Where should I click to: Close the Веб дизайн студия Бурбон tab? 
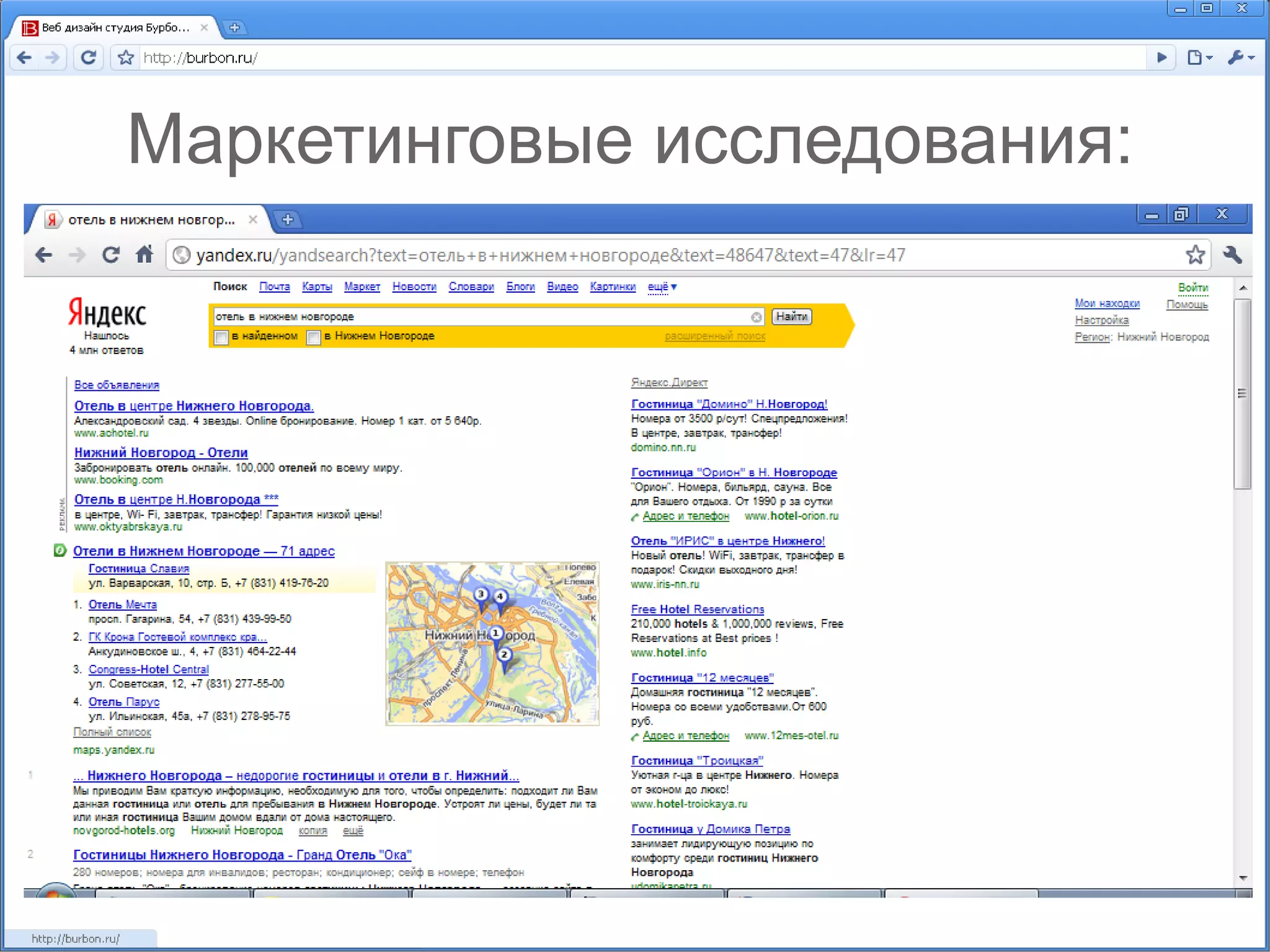(x=204, y=27)
